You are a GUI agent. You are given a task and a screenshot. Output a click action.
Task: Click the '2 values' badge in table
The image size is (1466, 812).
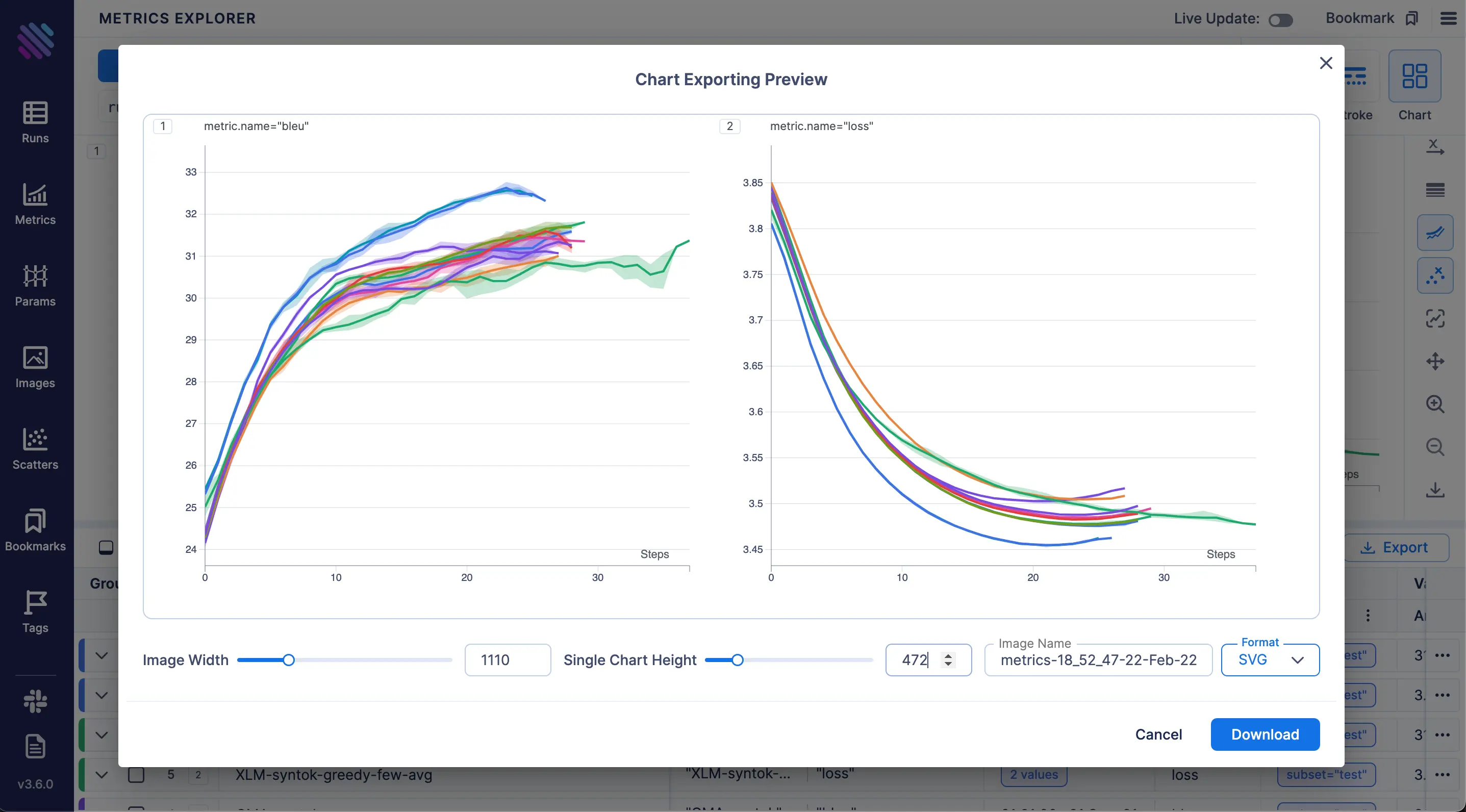1034,774
